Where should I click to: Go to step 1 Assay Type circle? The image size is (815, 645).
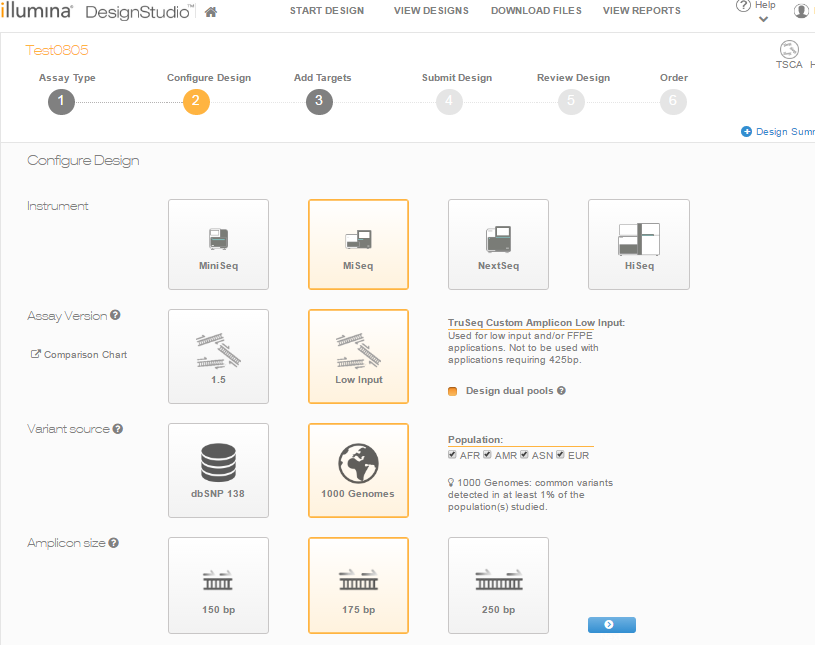[x=61, y=101]
